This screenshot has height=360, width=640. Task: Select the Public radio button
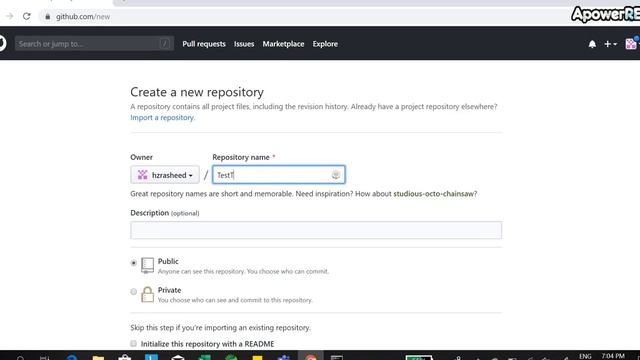point(133,263)
